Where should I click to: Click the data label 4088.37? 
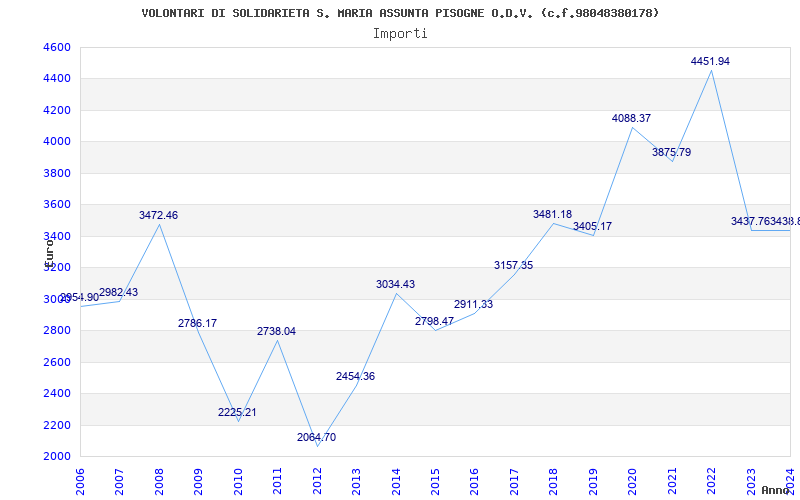[x=632, y=118]
